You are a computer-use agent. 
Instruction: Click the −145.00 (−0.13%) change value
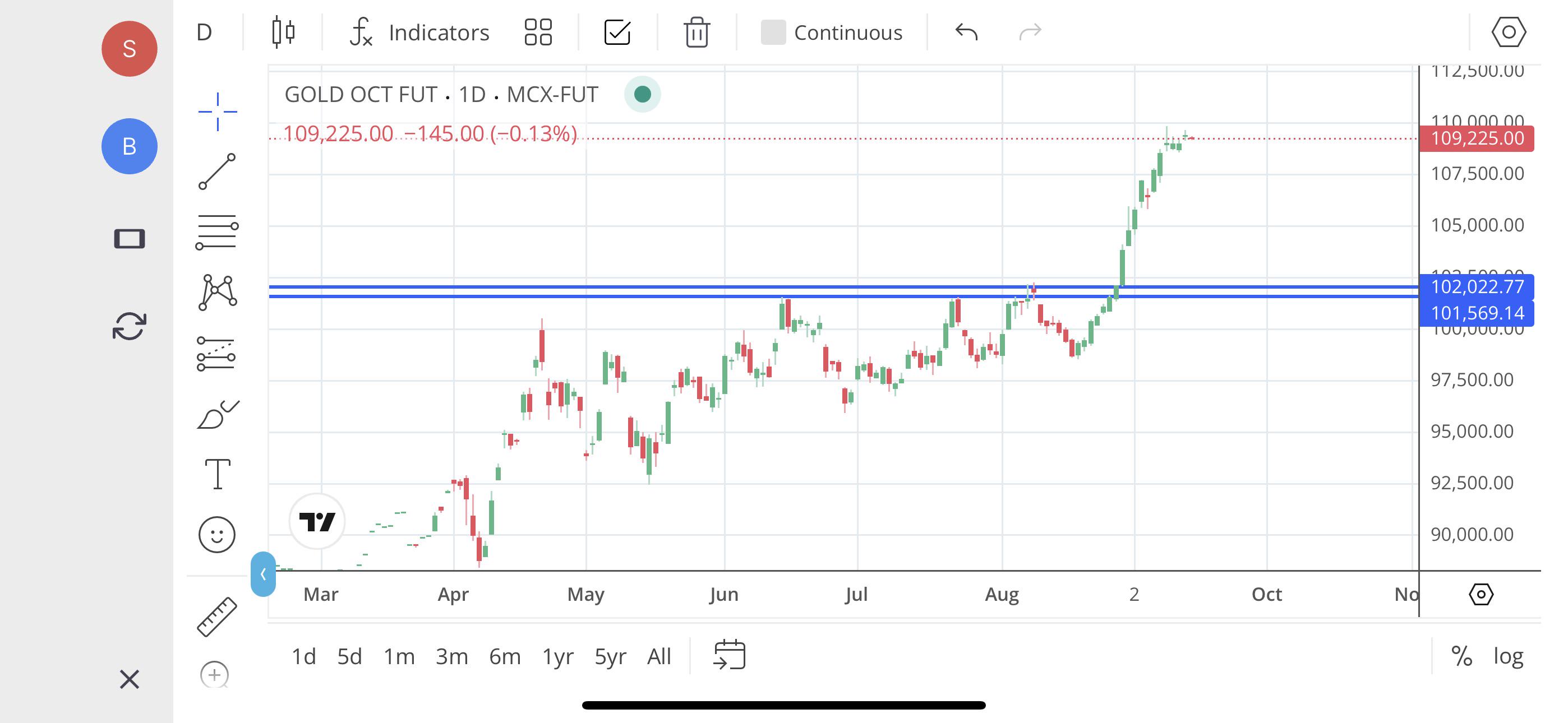pyautogui.click(x=491, y=133)
